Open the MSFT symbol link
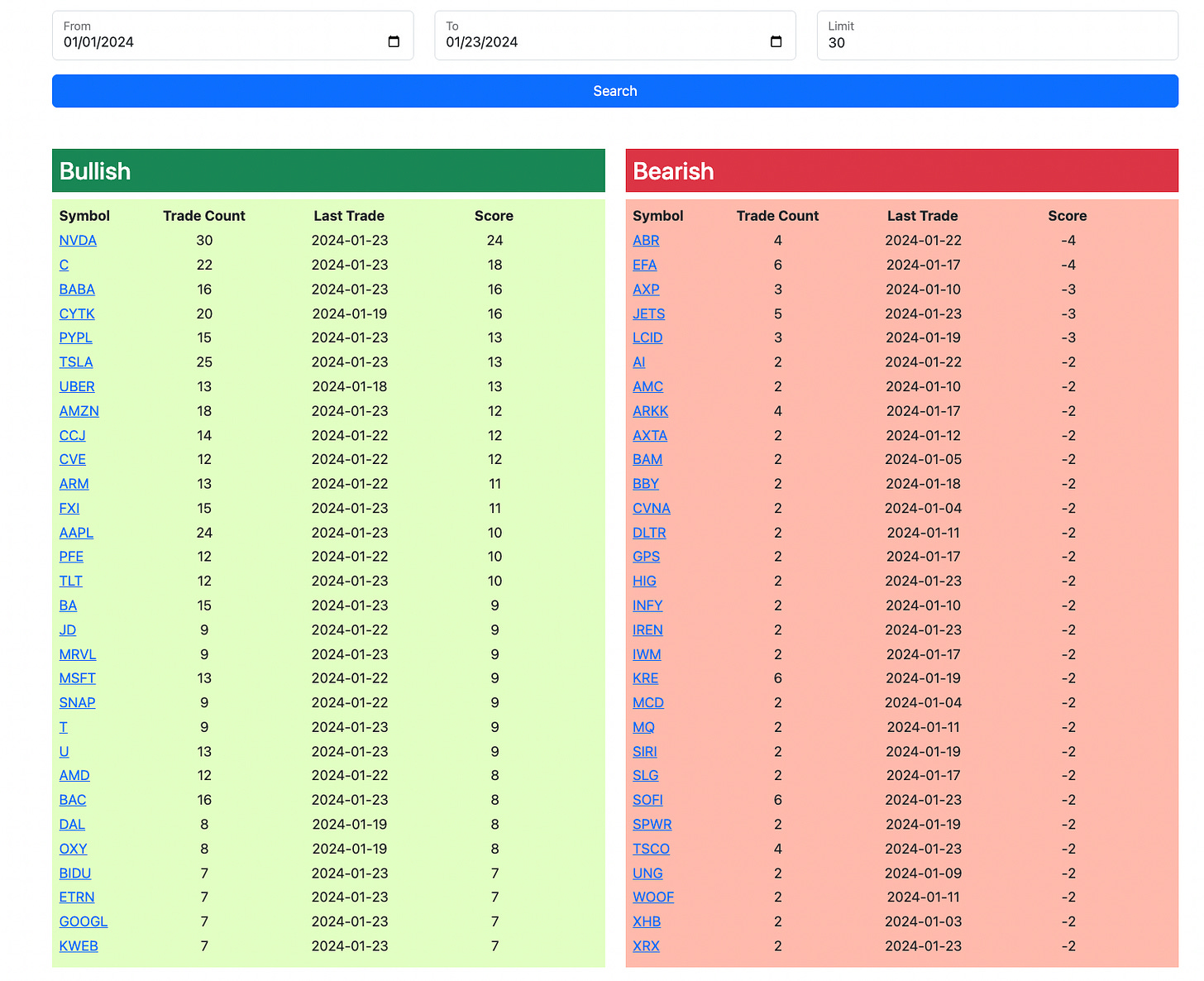Image resolution: width=1204 pixels, height=981 pixels. [x=78, y=678]
